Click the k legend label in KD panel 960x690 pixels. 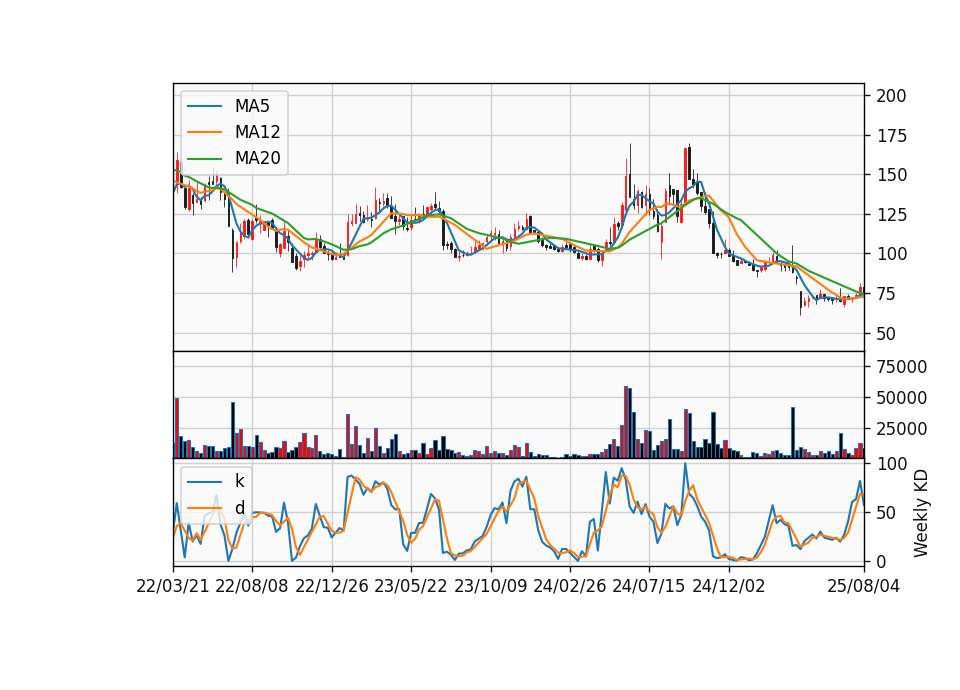[x=239, y=481]
